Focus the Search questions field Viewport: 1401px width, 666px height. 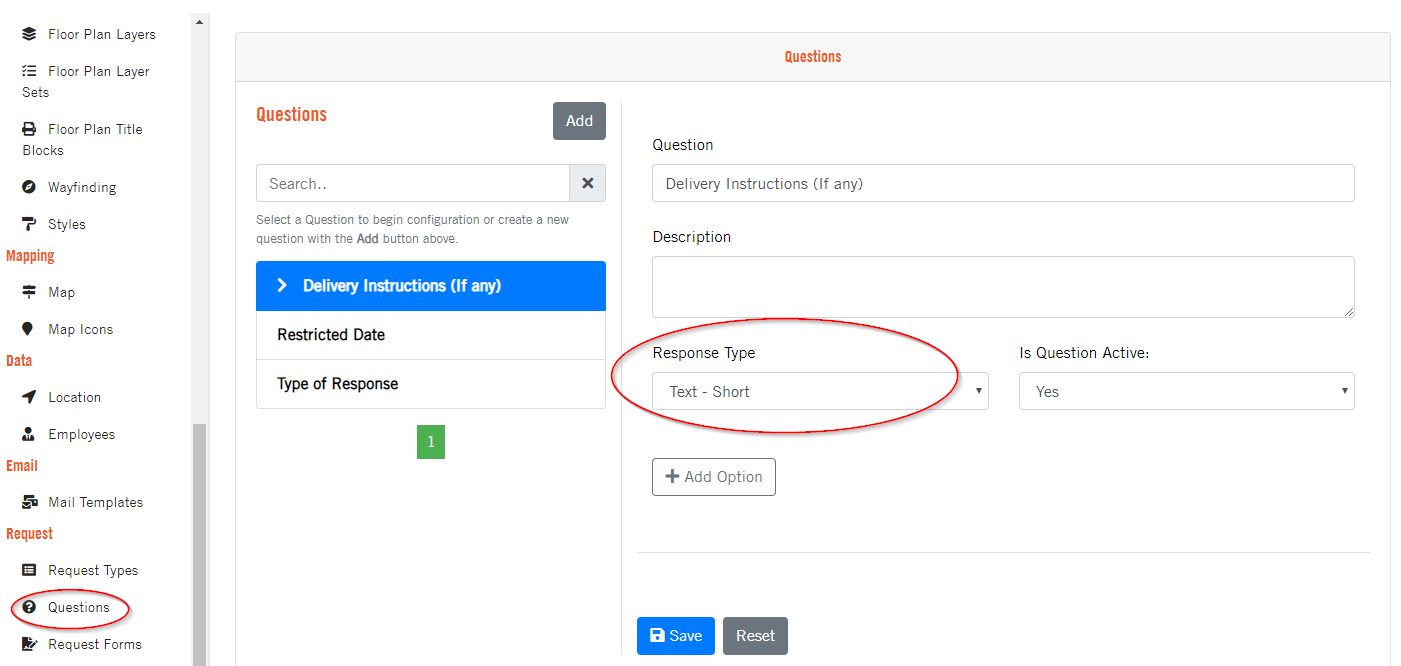(413, 183)
